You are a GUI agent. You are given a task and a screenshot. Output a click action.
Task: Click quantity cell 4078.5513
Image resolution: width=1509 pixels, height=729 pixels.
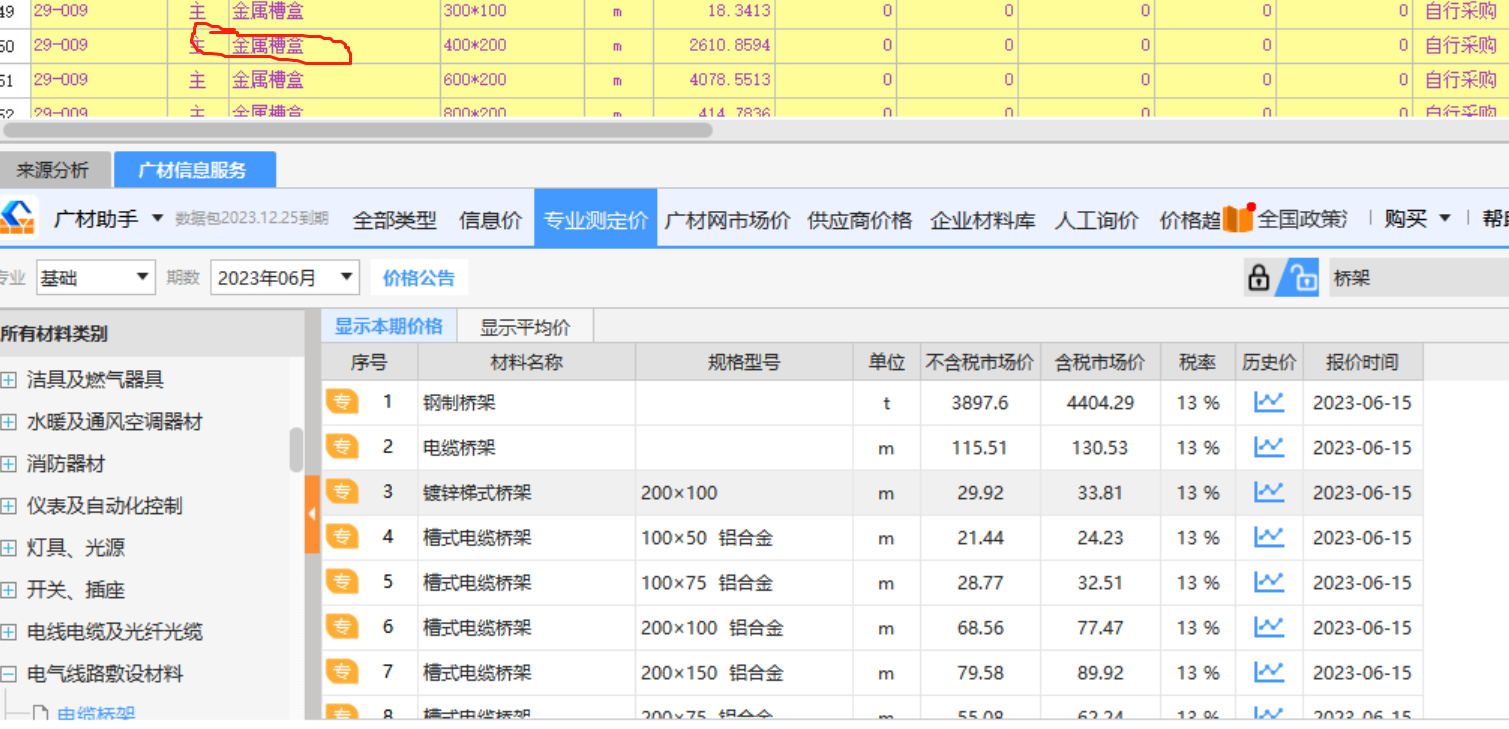point(714,80)
